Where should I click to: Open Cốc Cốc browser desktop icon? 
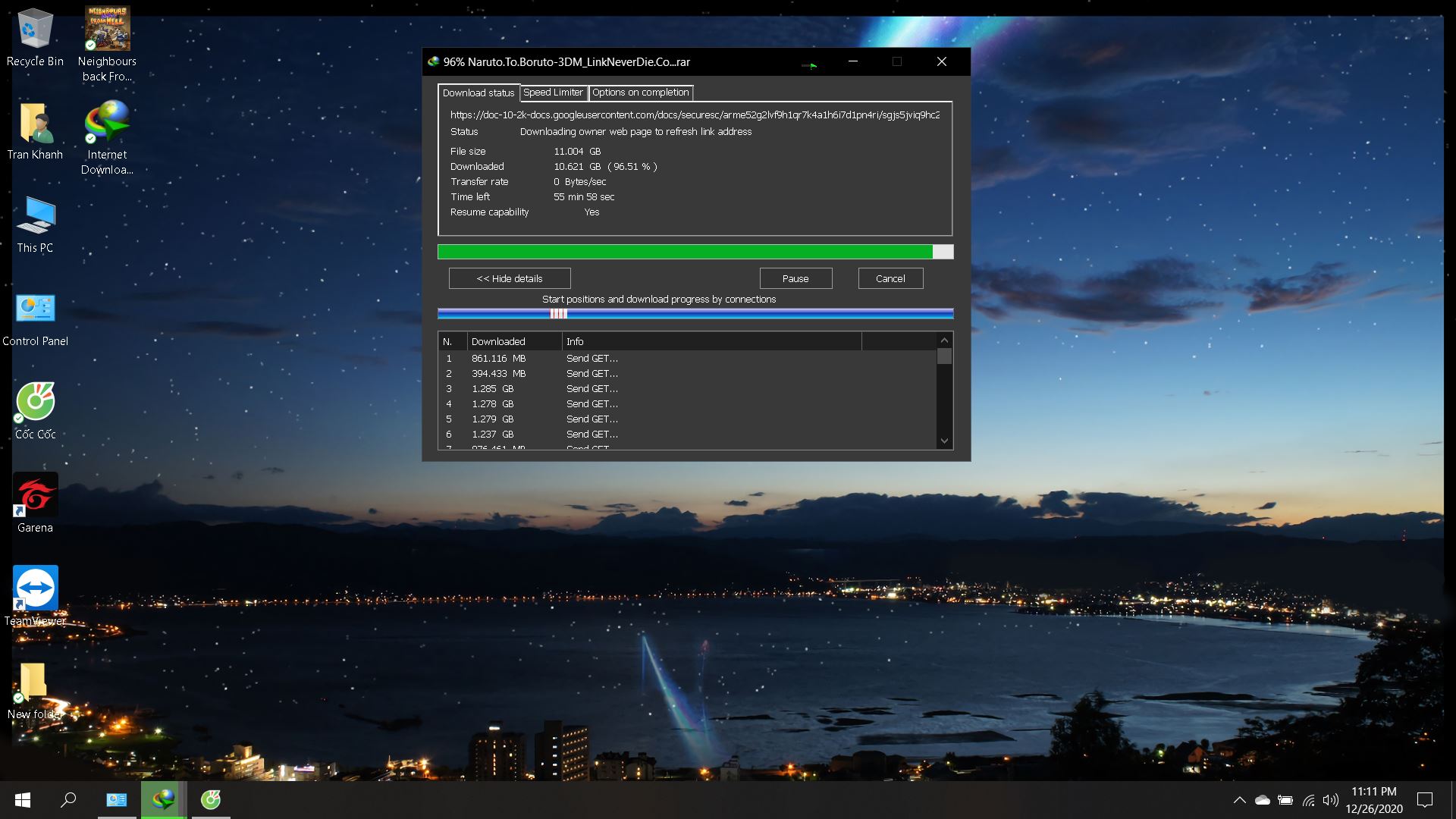coord(35,402)
